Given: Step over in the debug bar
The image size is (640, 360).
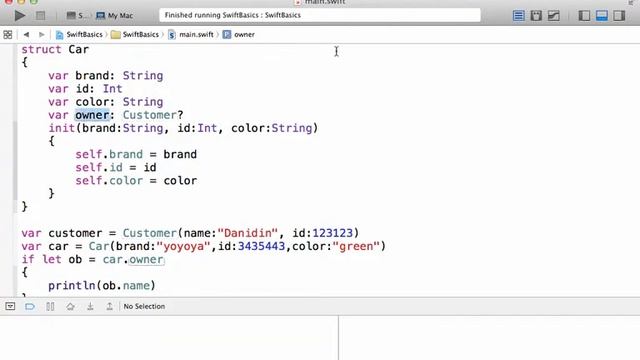Looking at the screenshot, I should pyautogui.click(x=70, y=306).
